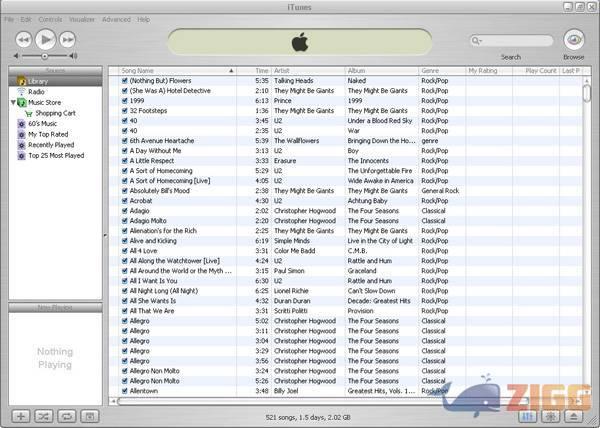Screen dimensions: 600x428
Task: Click the eject disc button
Action: tap(574, 417)
